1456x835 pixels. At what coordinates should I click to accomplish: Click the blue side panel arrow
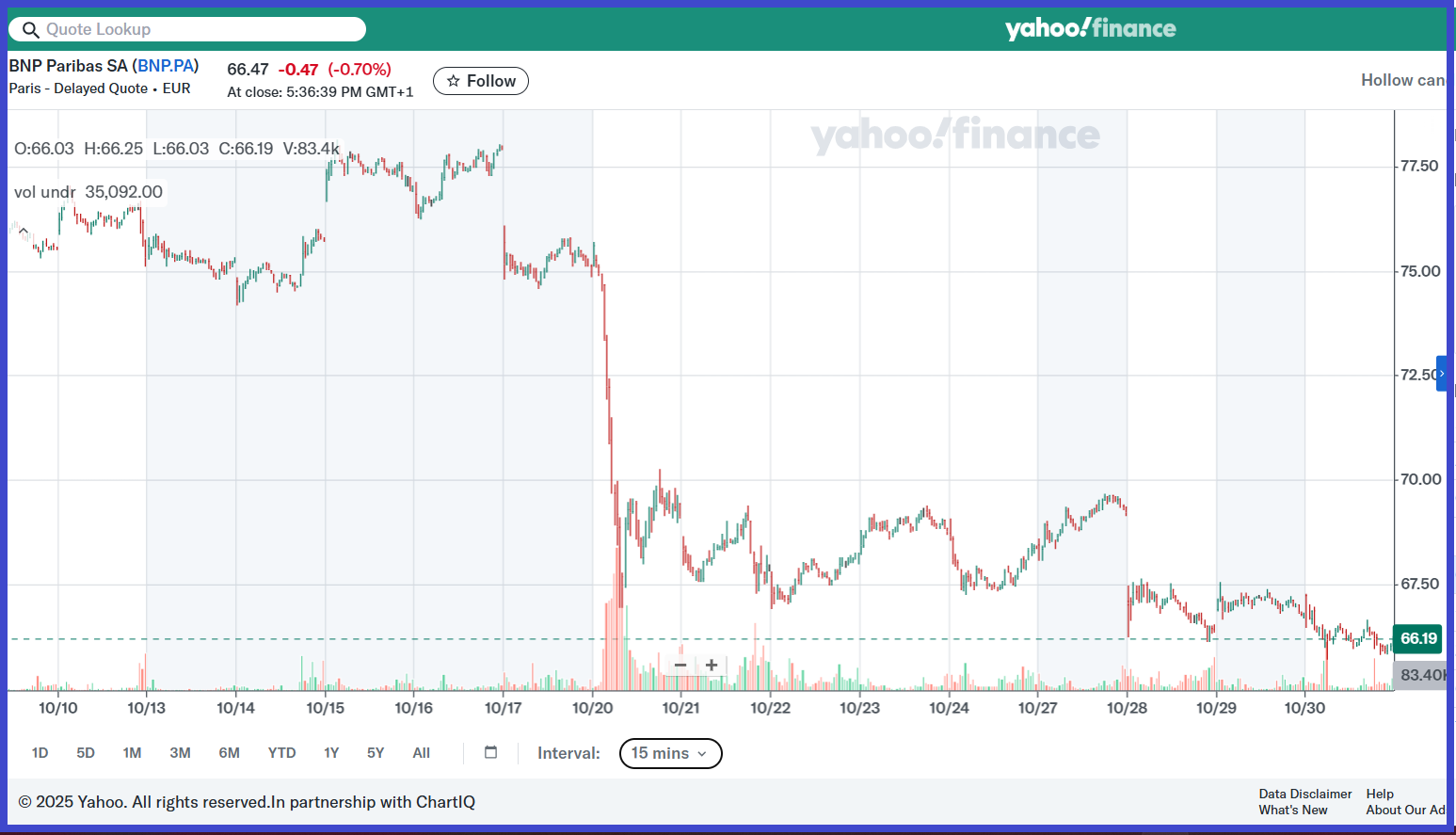[1441, 374]
